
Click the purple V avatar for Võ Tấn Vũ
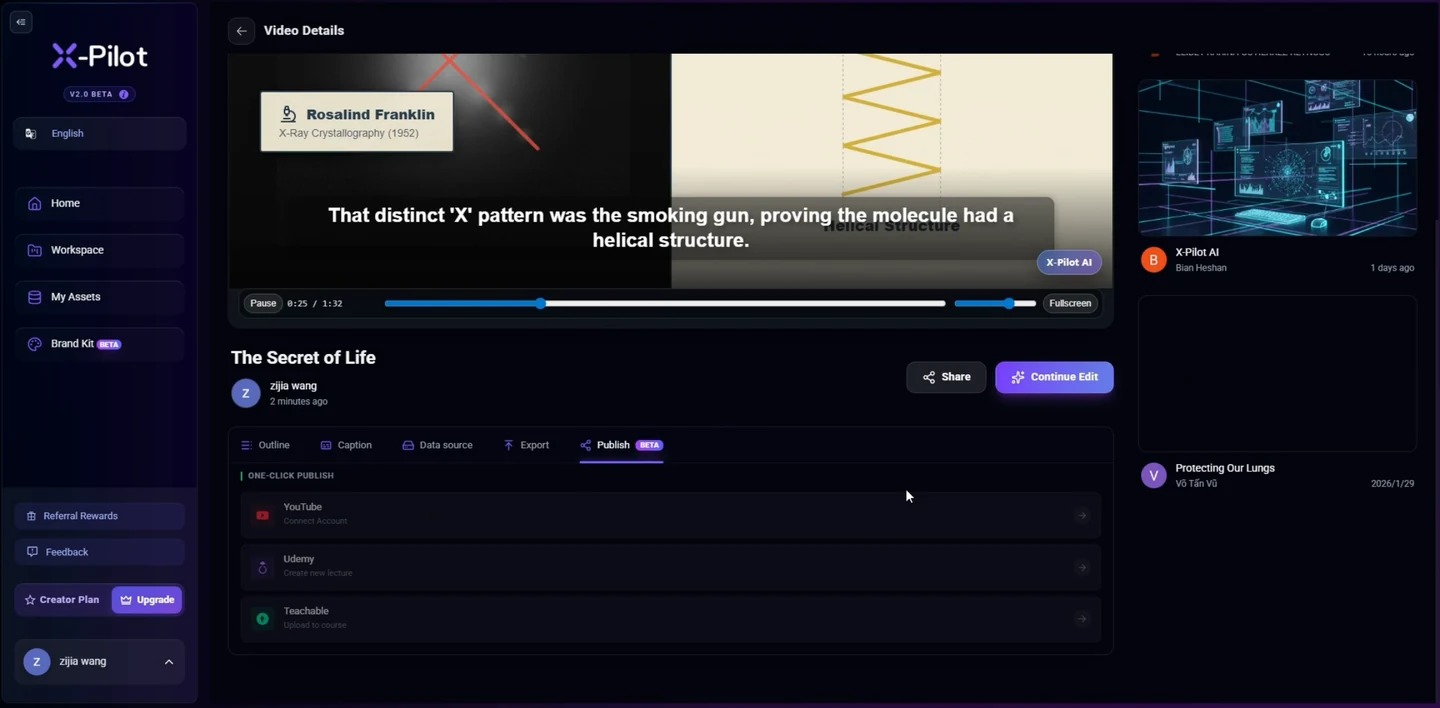click(x=1154, y=475)
